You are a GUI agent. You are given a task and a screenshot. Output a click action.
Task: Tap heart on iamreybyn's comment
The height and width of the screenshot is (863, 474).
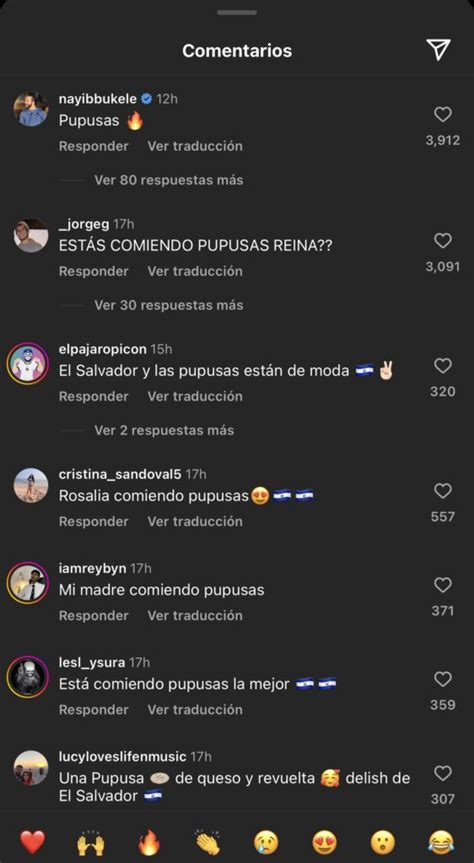(443, 585)
